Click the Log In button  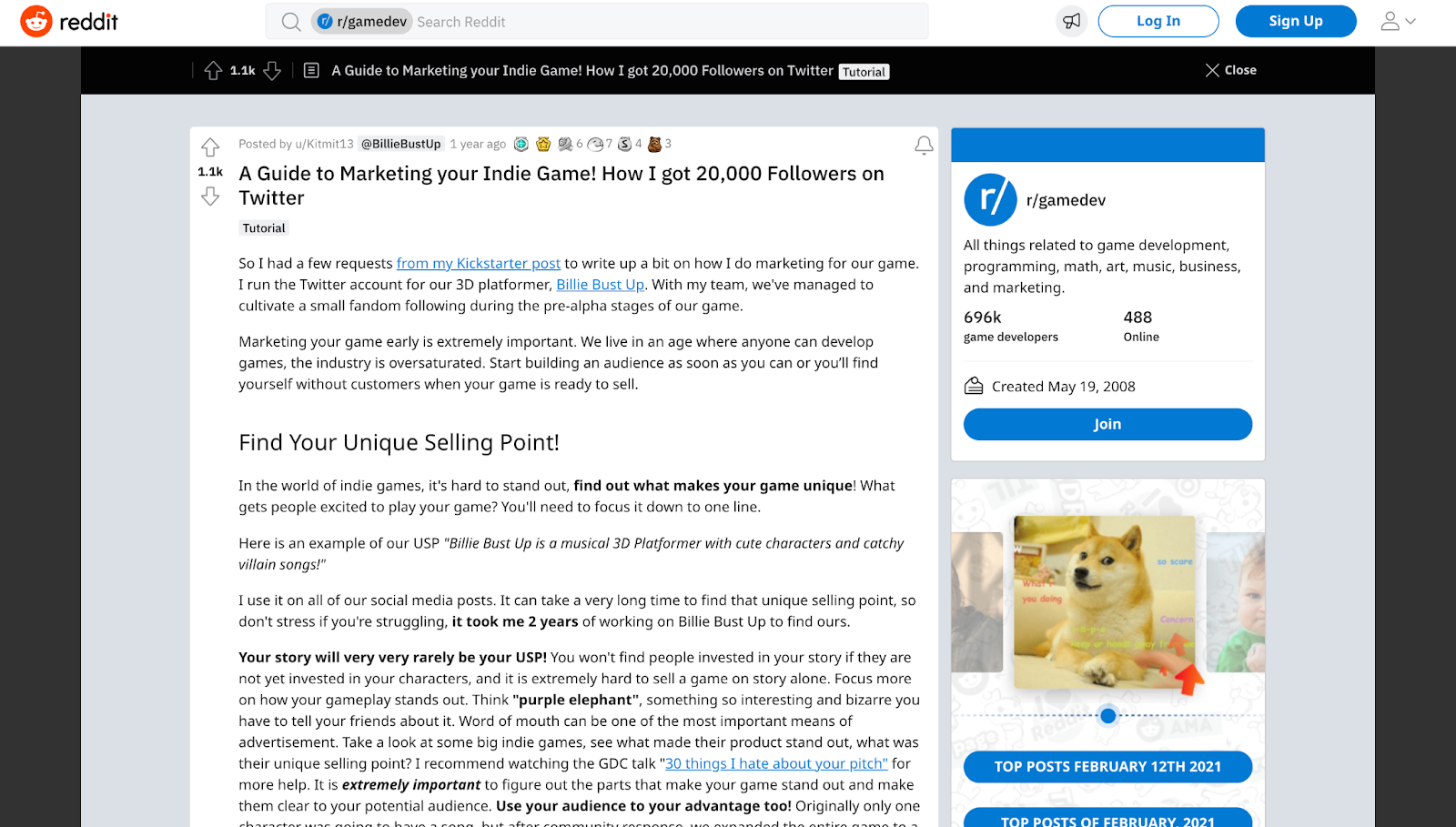coord(1158,21)
